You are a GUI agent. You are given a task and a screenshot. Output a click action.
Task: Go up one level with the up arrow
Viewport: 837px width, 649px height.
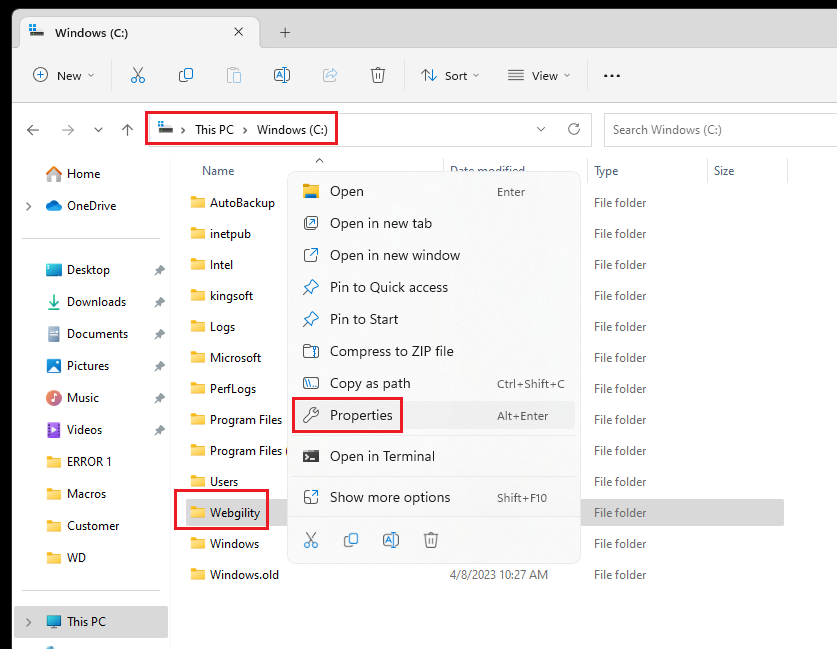[x=127, y=130]
